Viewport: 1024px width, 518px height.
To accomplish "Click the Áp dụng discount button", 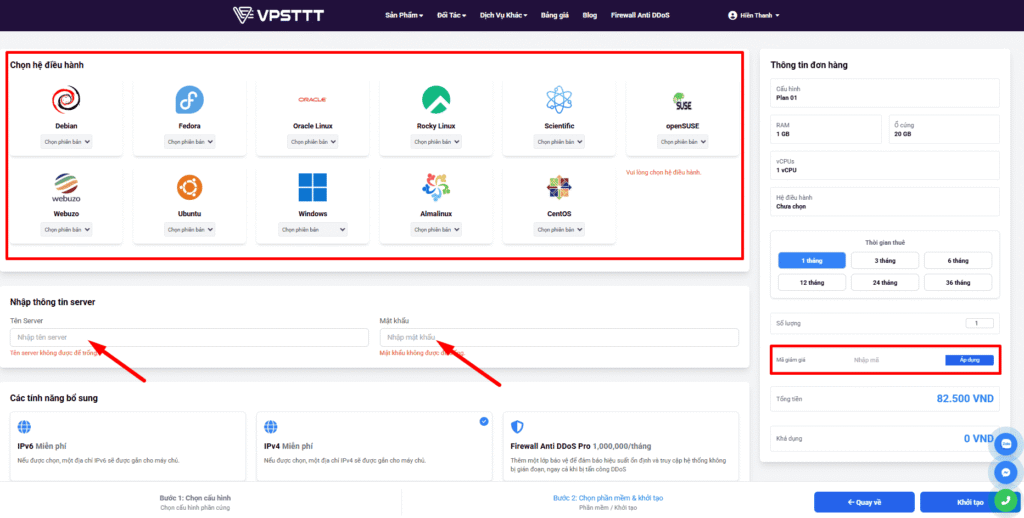I will 969,360.
